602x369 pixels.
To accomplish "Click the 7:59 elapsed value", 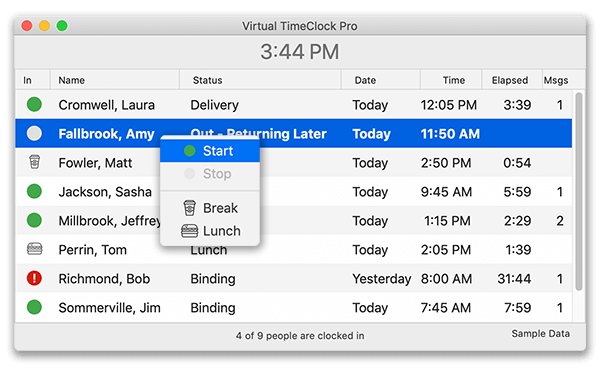I will [517, 308].
